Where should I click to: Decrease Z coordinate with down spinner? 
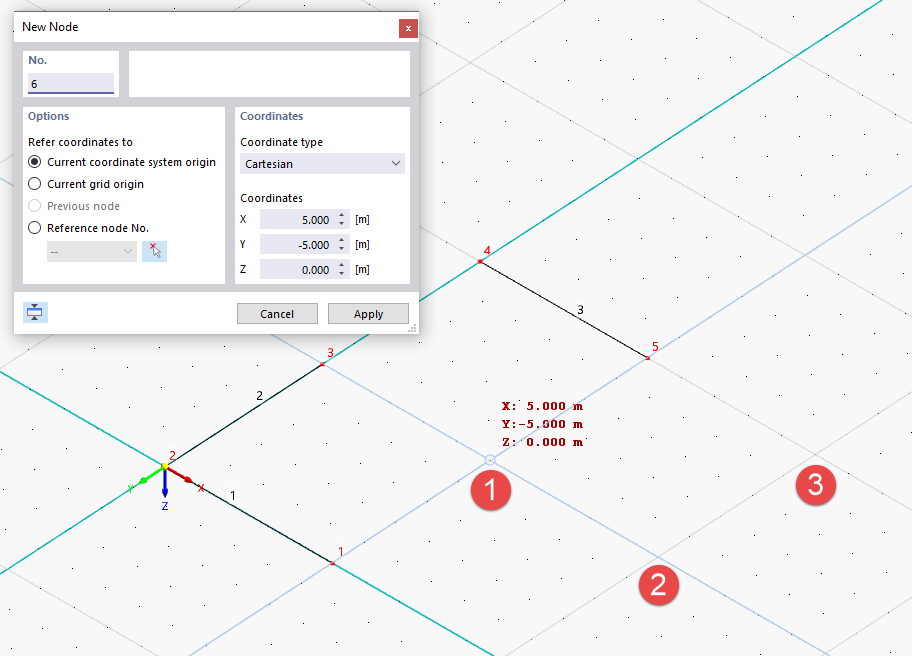341,274
